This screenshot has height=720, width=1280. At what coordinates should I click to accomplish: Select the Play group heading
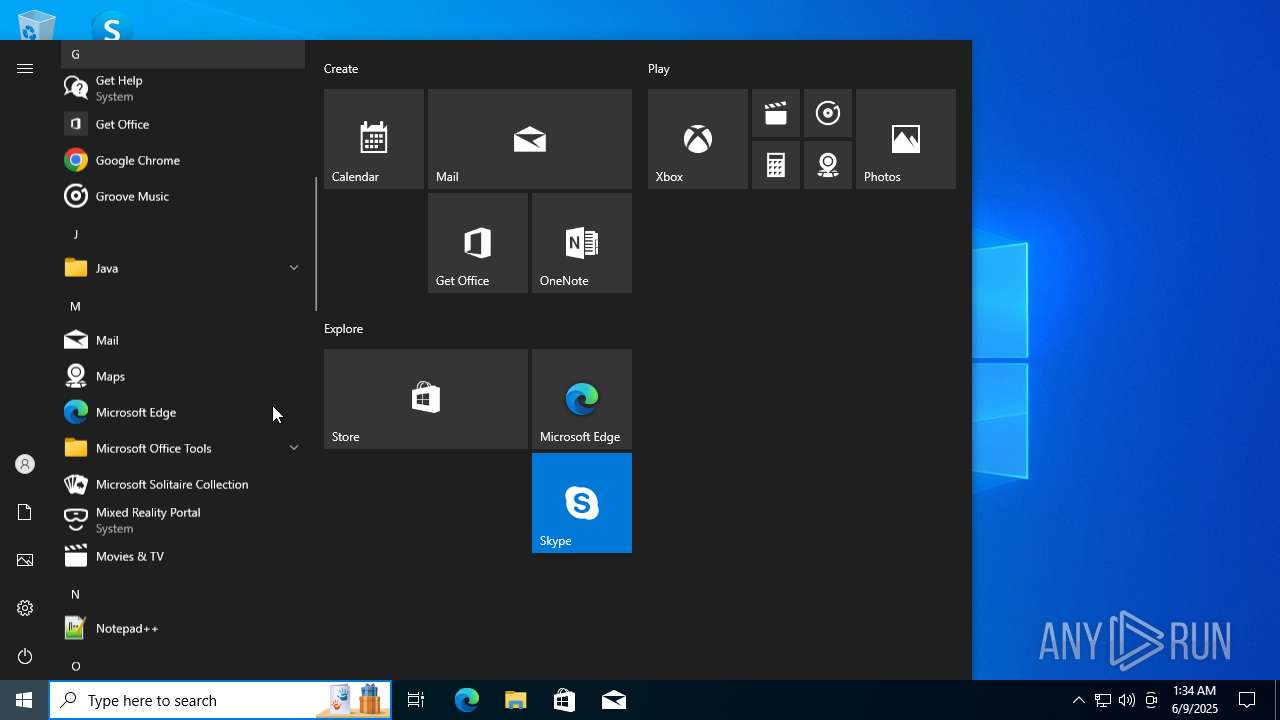(659, 69)
